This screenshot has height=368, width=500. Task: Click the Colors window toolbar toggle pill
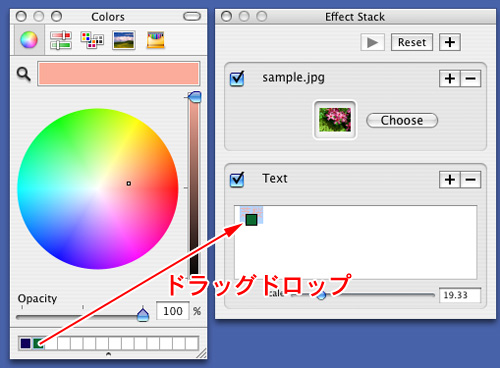[x=192, y=16]
